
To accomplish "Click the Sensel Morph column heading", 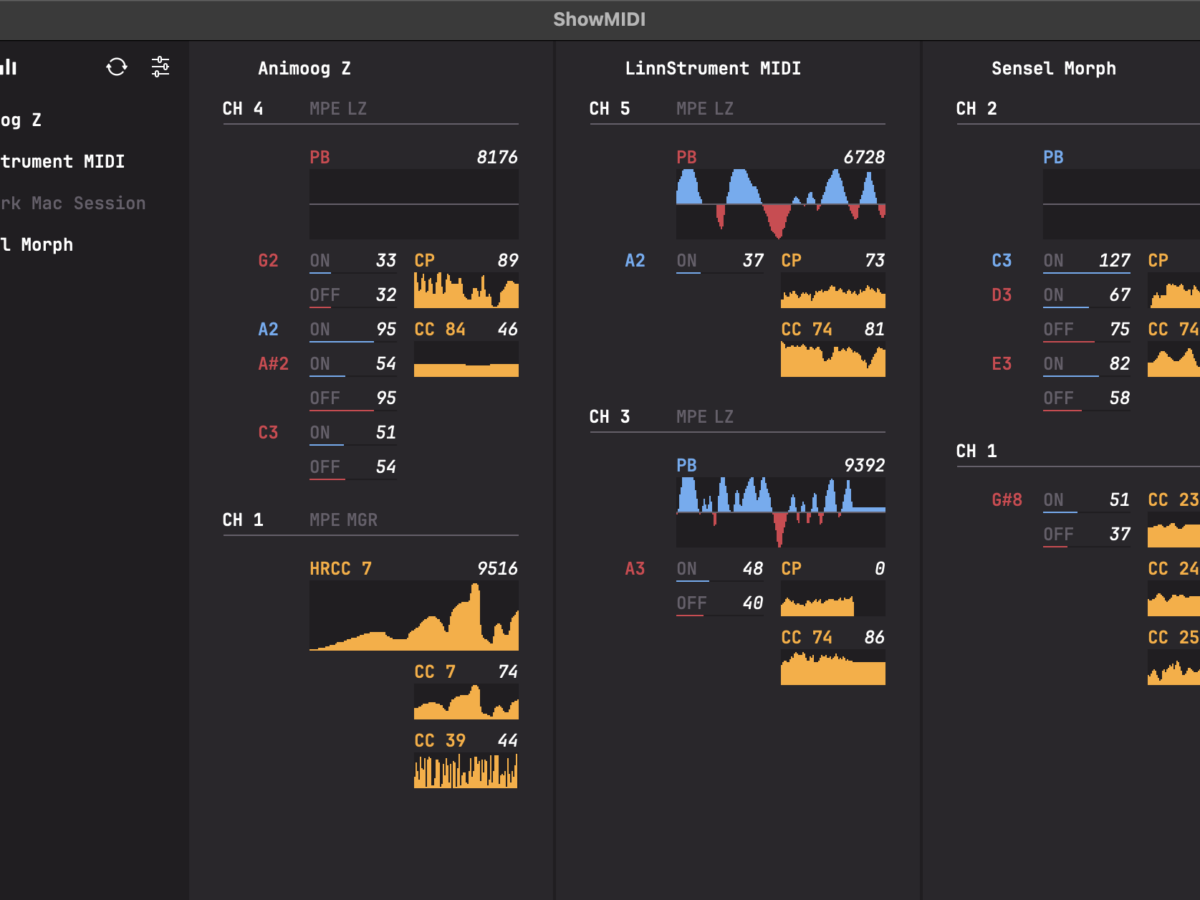I will click(x=1053, y=68).
